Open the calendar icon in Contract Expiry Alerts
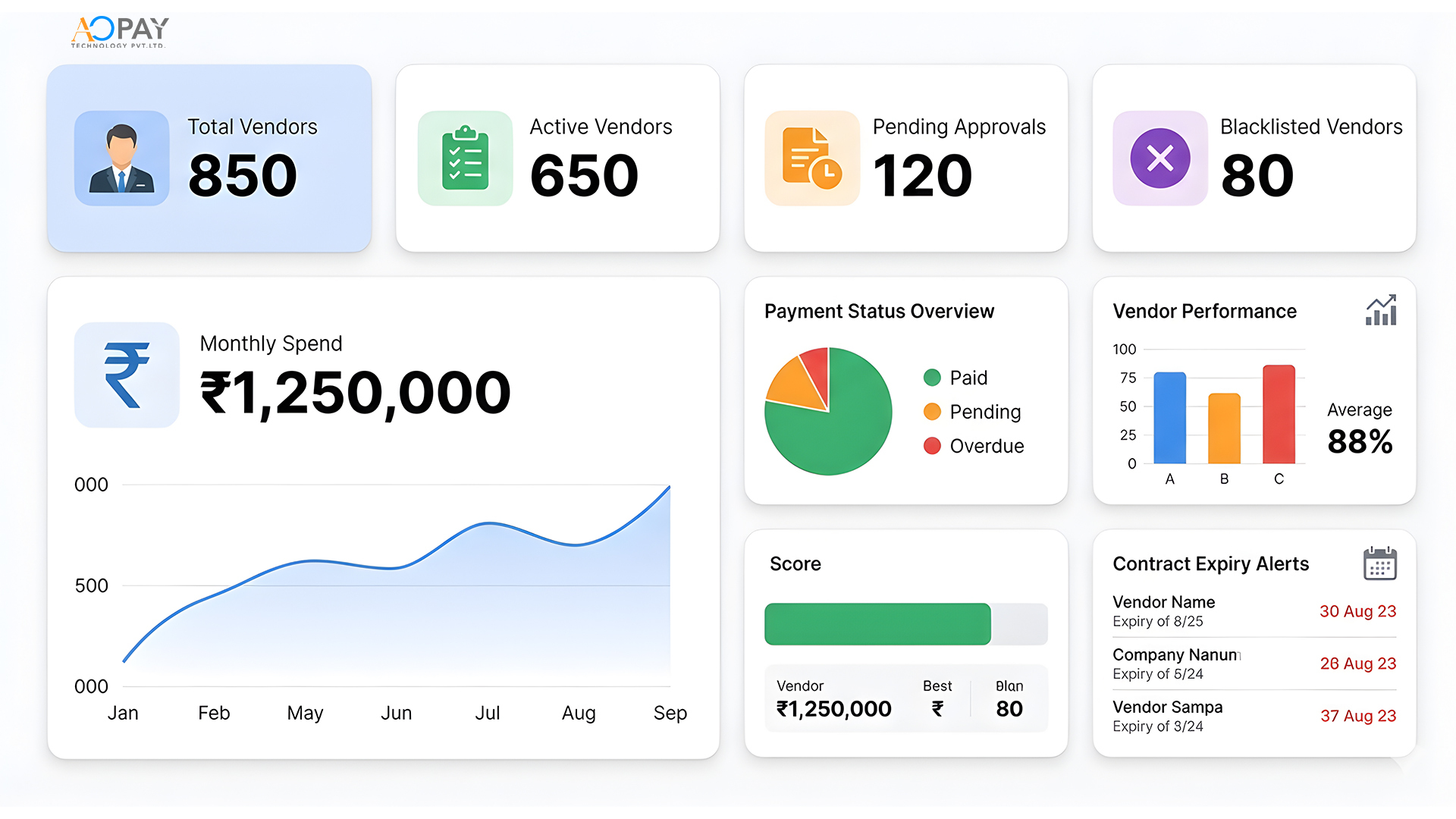Screen dimensions: 1456x819 tap(1380, 563)
